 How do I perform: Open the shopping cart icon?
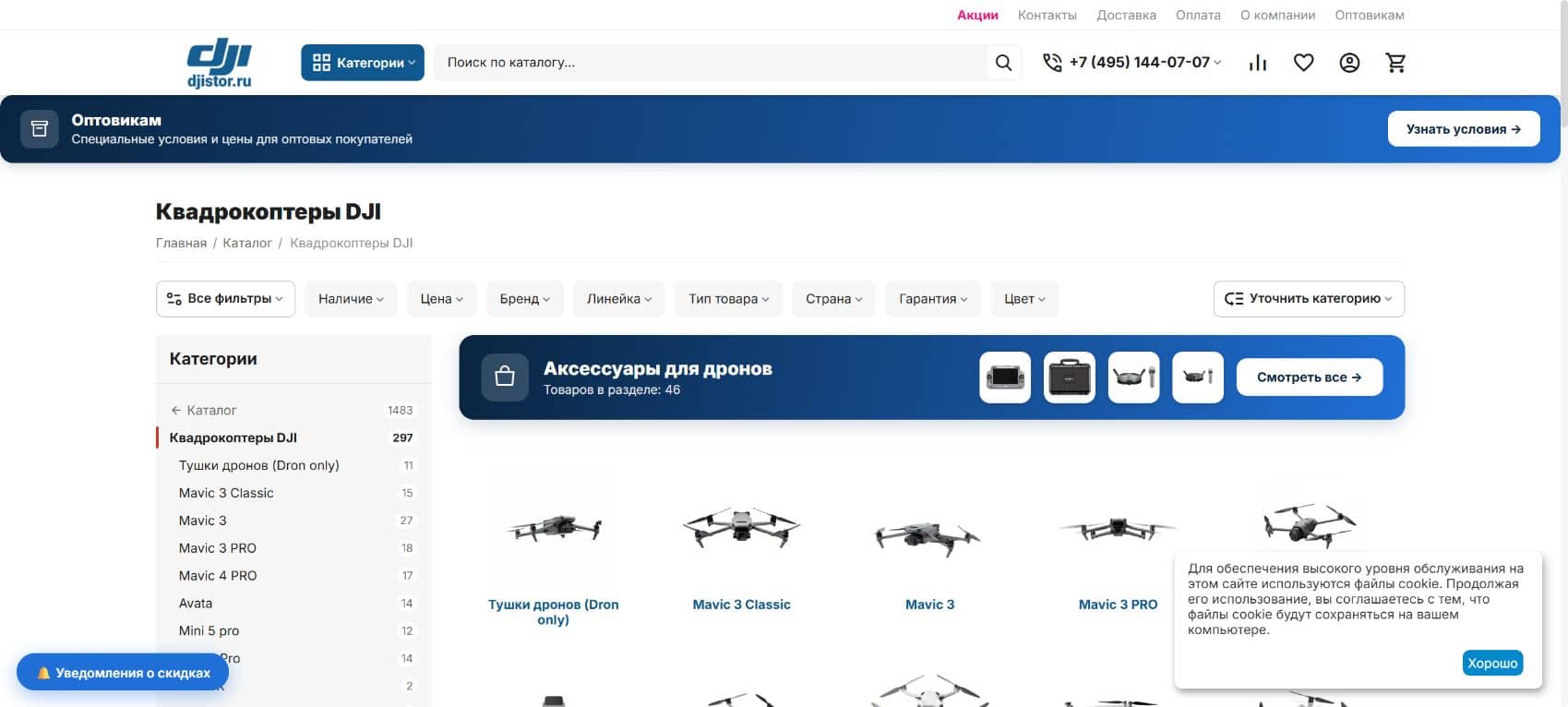click(1395, 63)
